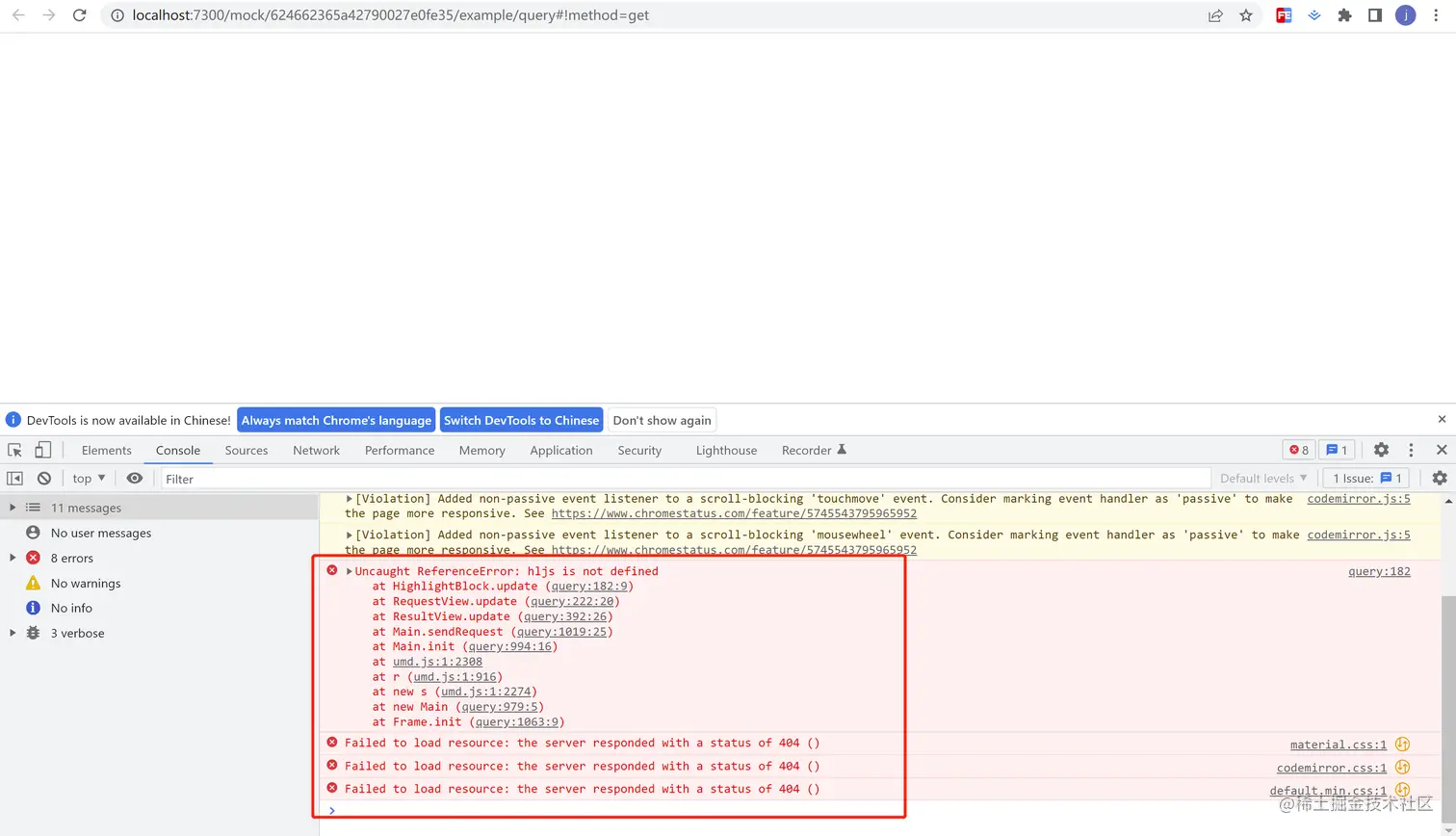Switch to the Application tab
The image size is (1456, 836).
coord(561,450)
